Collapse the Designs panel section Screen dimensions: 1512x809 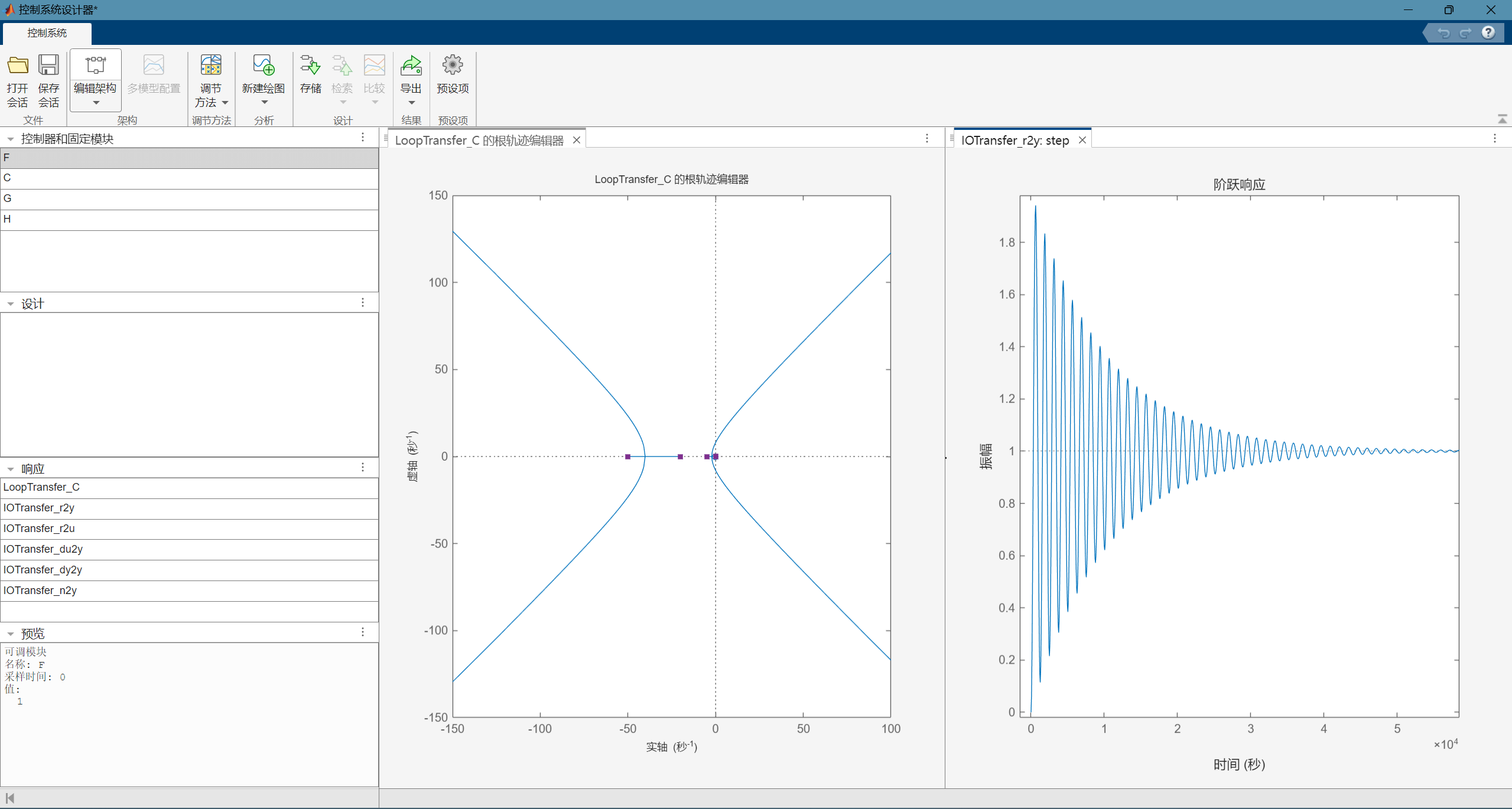point(11,304)
